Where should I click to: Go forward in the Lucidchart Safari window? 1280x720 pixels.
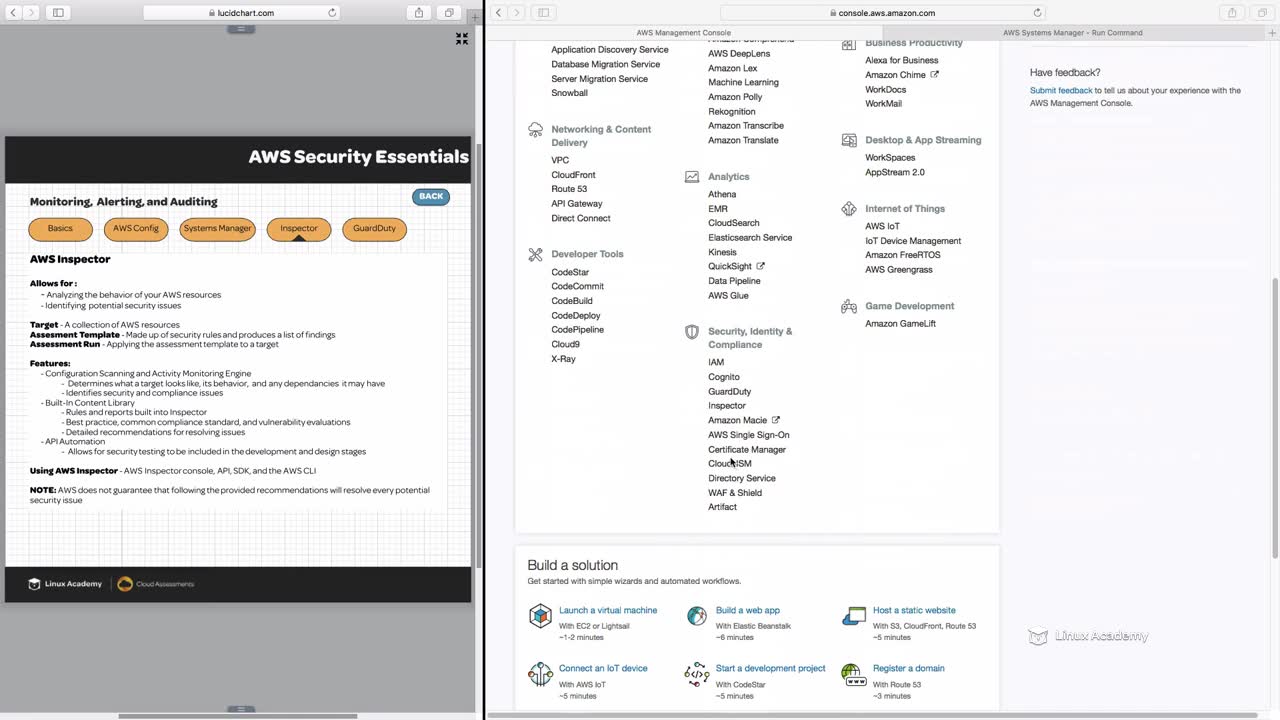tap(31, 13)
